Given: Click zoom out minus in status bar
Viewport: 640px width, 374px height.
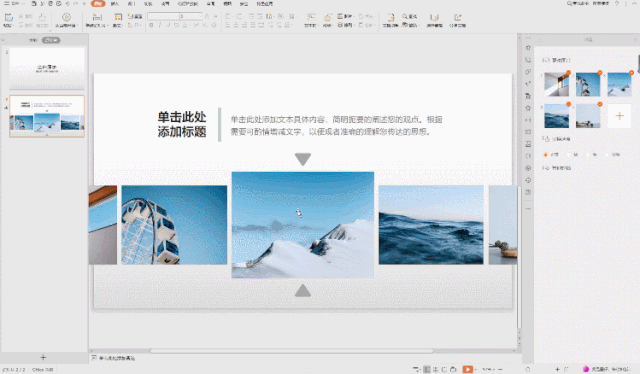Looking at the screenshot, I should pos(500,369).
